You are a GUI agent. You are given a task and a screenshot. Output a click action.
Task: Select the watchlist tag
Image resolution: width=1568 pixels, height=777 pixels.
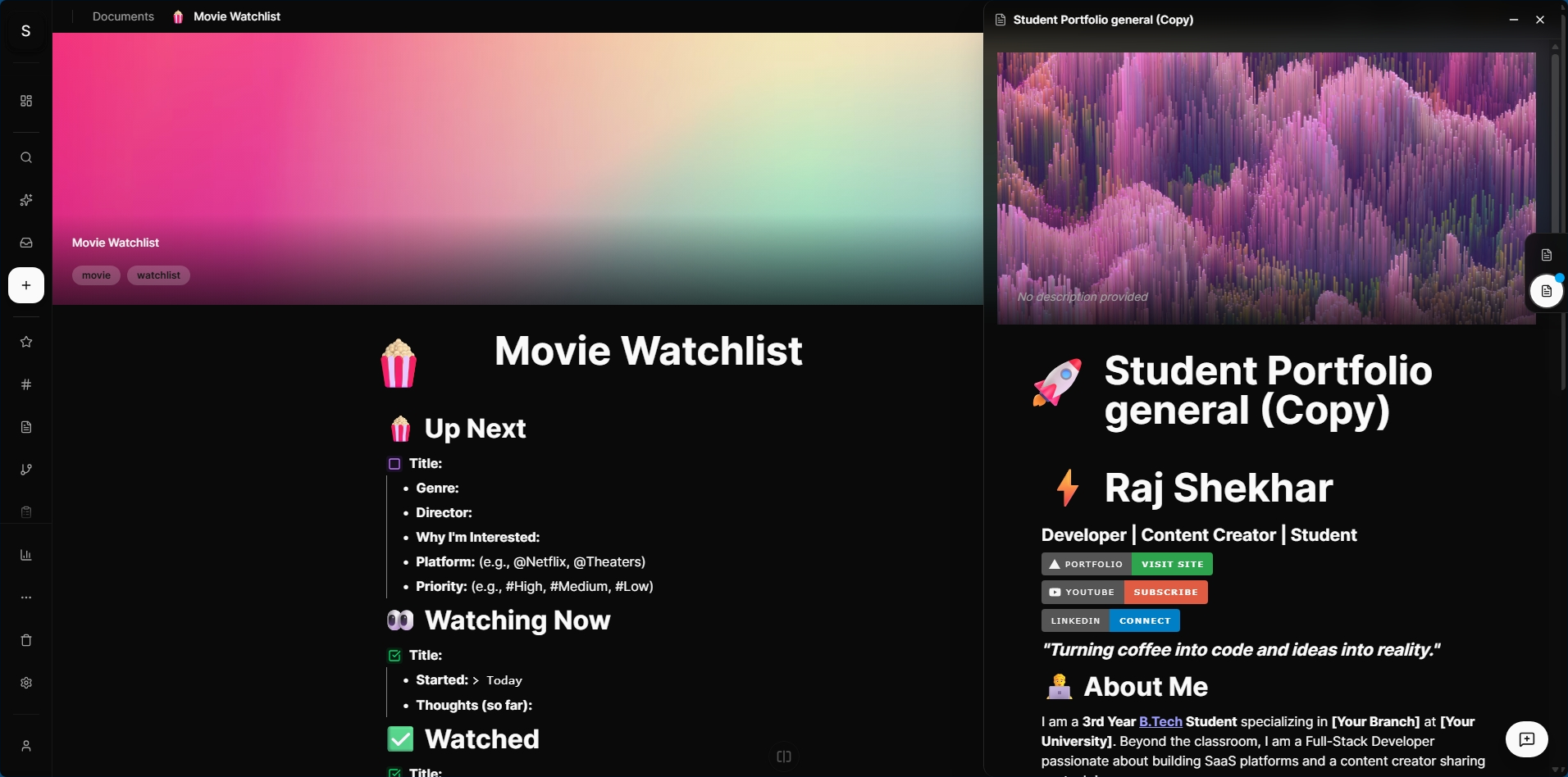(x=158, y=275)
